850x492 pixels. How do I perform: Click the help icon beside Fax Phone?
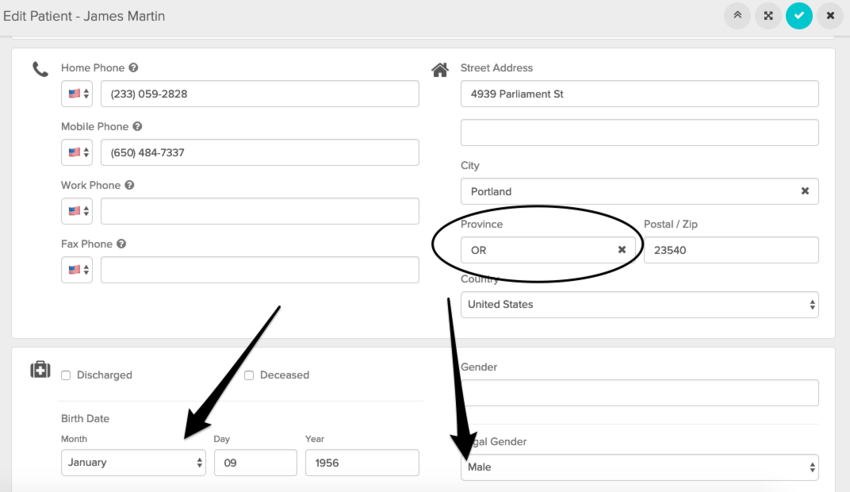tap(121, 244)
